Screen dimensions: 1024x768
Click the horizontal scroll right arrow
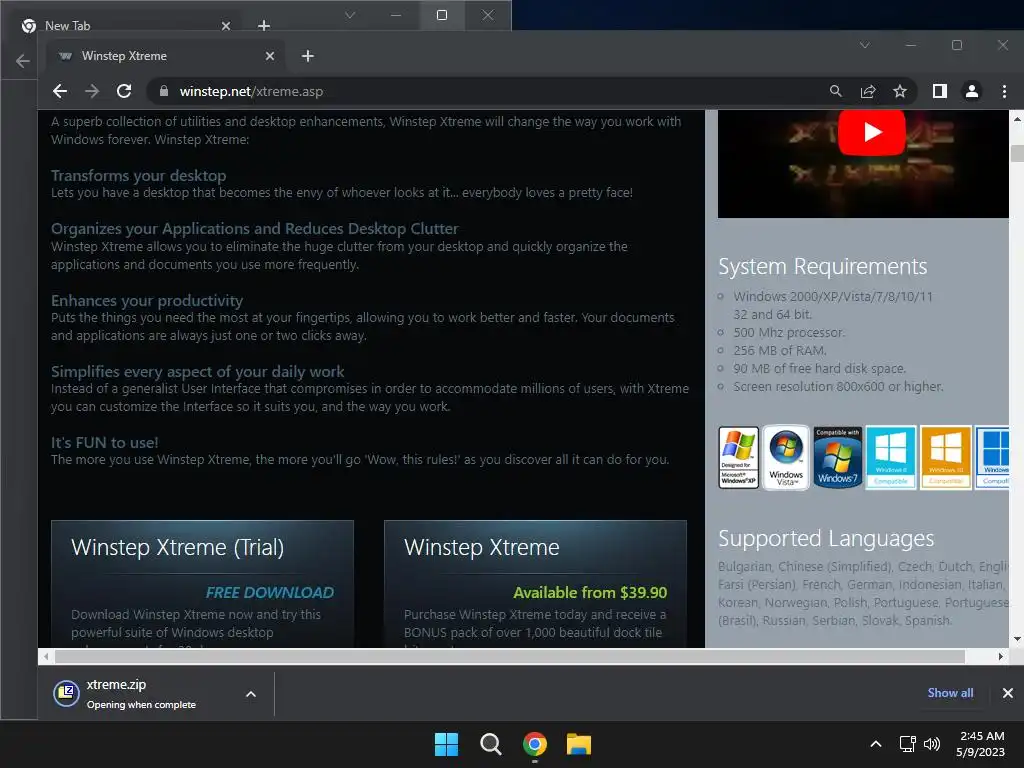(1000, 656)
